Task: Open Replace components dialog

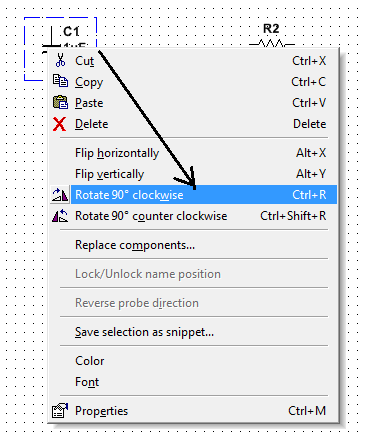Action: point(193,245)
